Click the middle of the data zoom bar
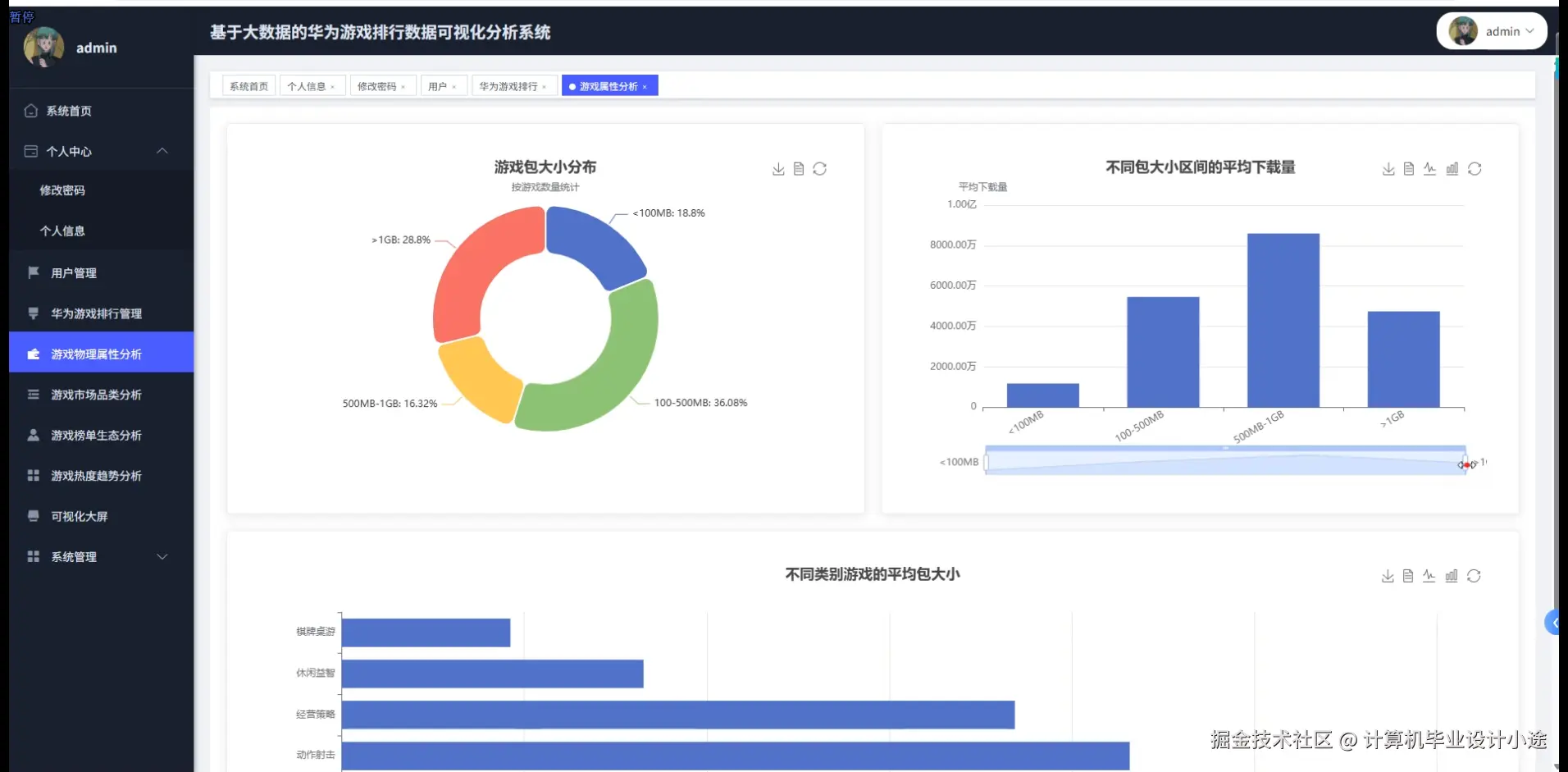Screen dimensions: 1568x772 (1225, 462)
